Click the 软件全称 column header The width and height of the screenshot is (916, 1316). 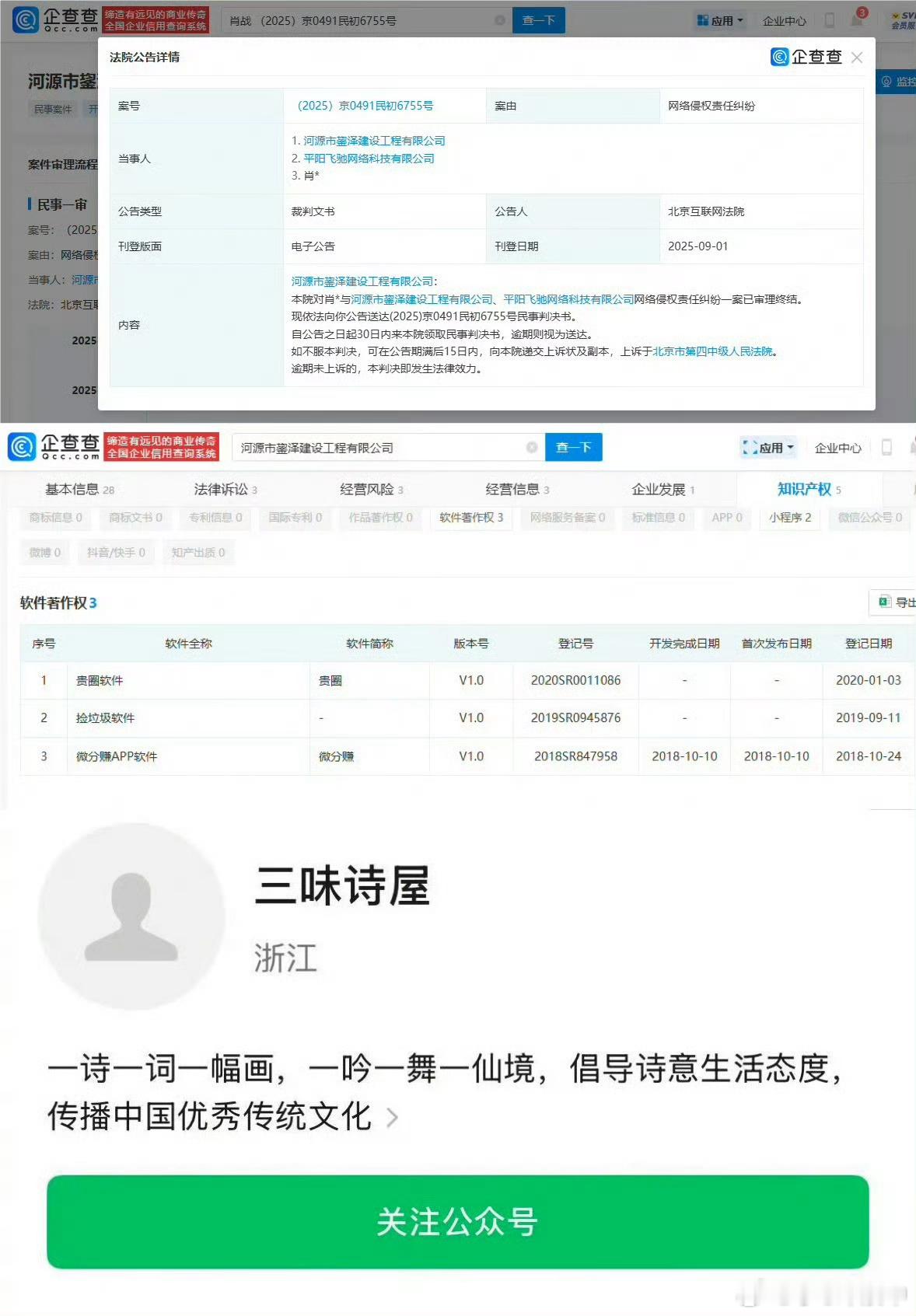[188, 644]
